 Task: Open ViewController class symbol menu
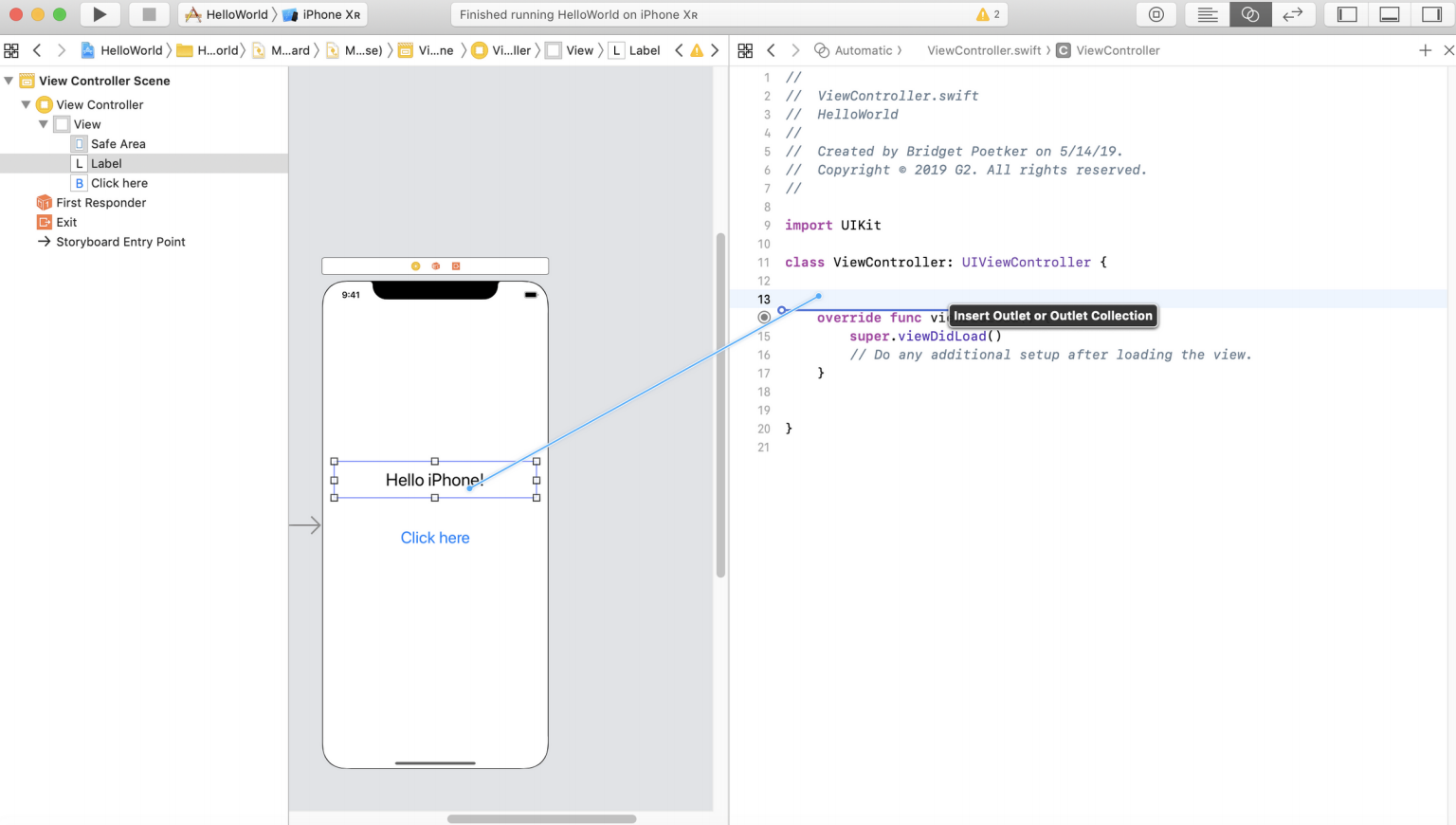pos(1108,50)
